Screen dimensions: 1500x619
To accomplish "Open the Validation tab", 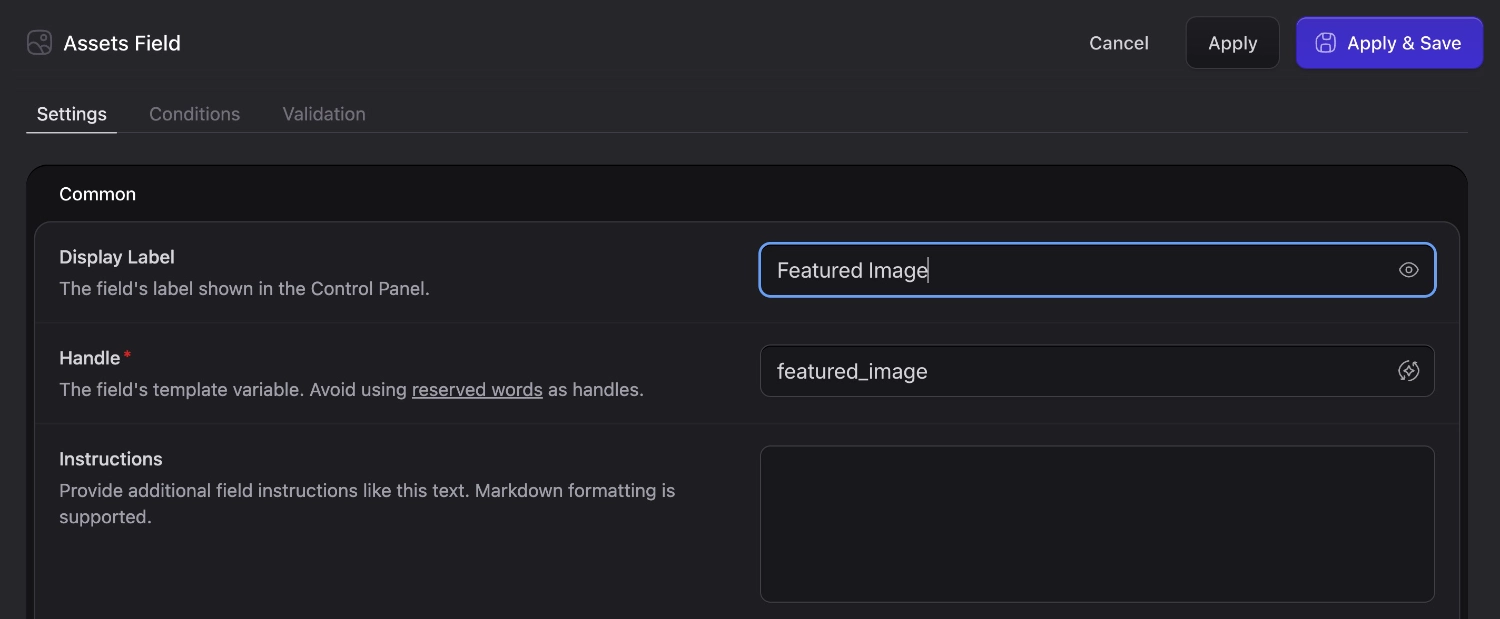I will click(323, 113).
